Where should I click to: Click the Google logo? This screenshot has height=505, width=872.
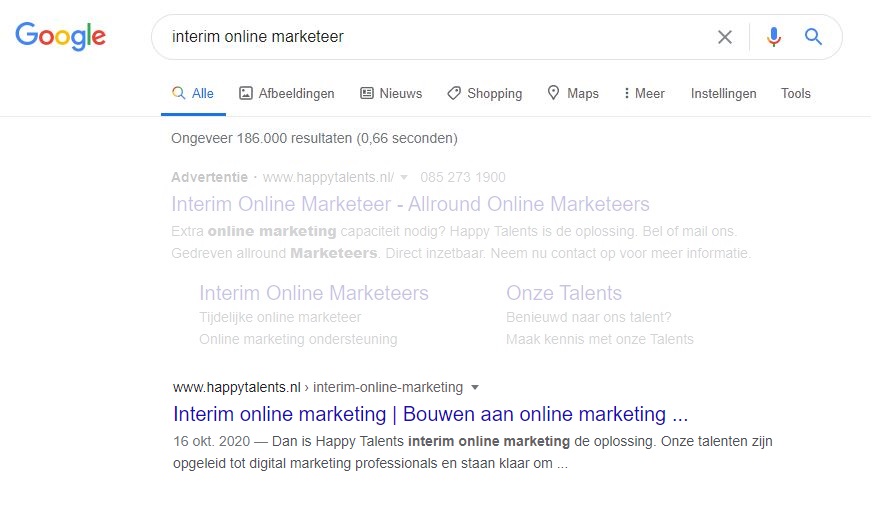pos(61,36)
